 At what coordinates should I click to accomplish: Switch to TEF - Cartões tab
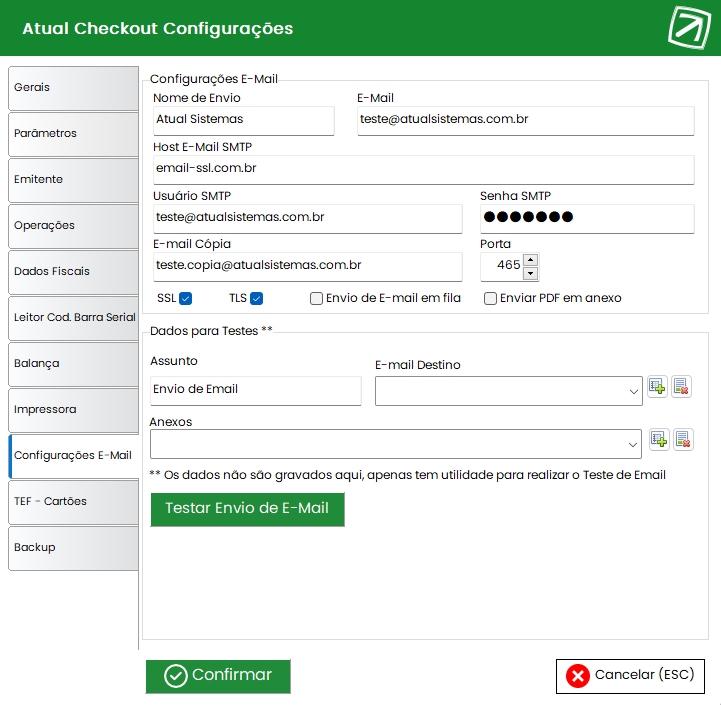73,502
